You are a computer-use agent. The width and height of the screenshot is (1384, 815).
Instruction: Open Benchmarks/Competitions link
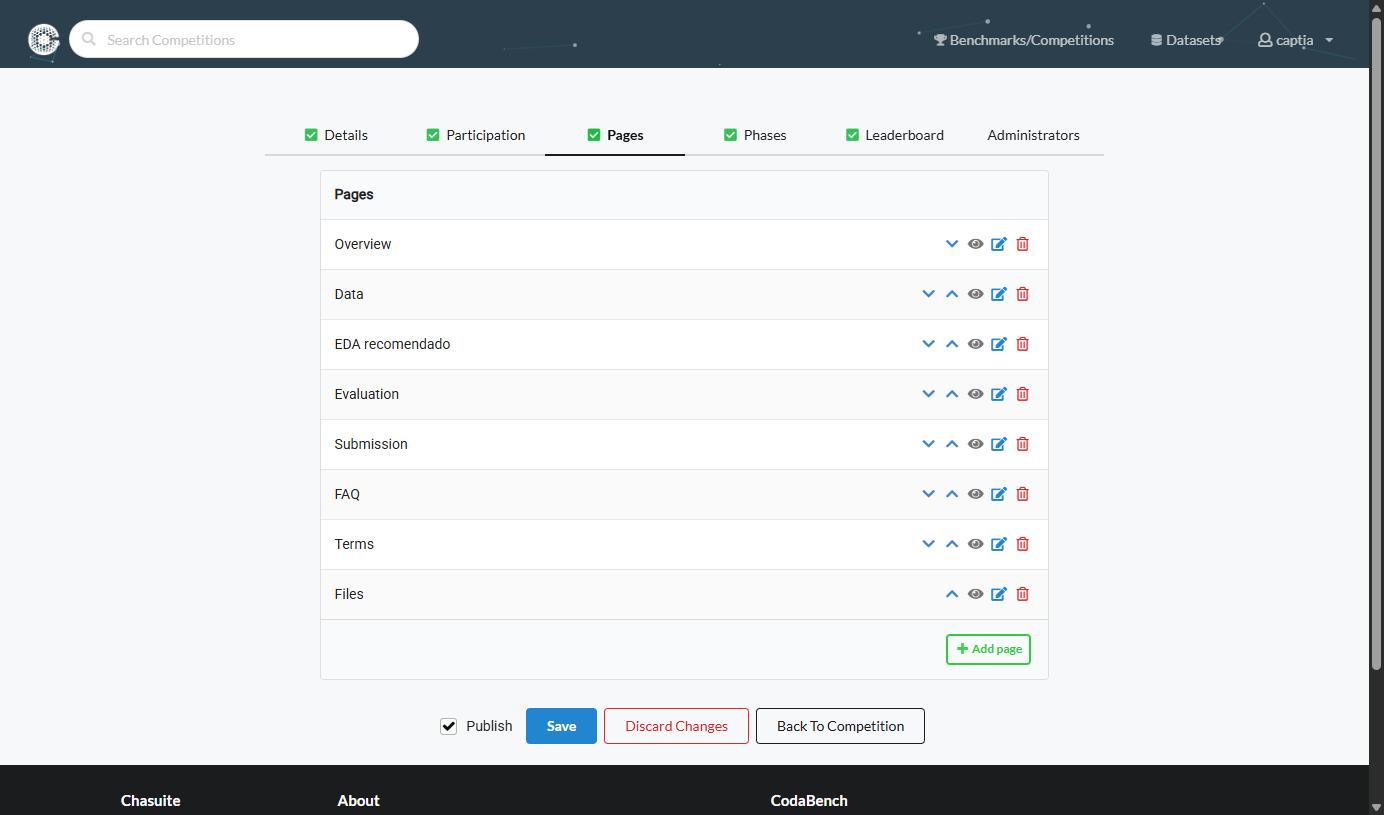click(1024, 40)
